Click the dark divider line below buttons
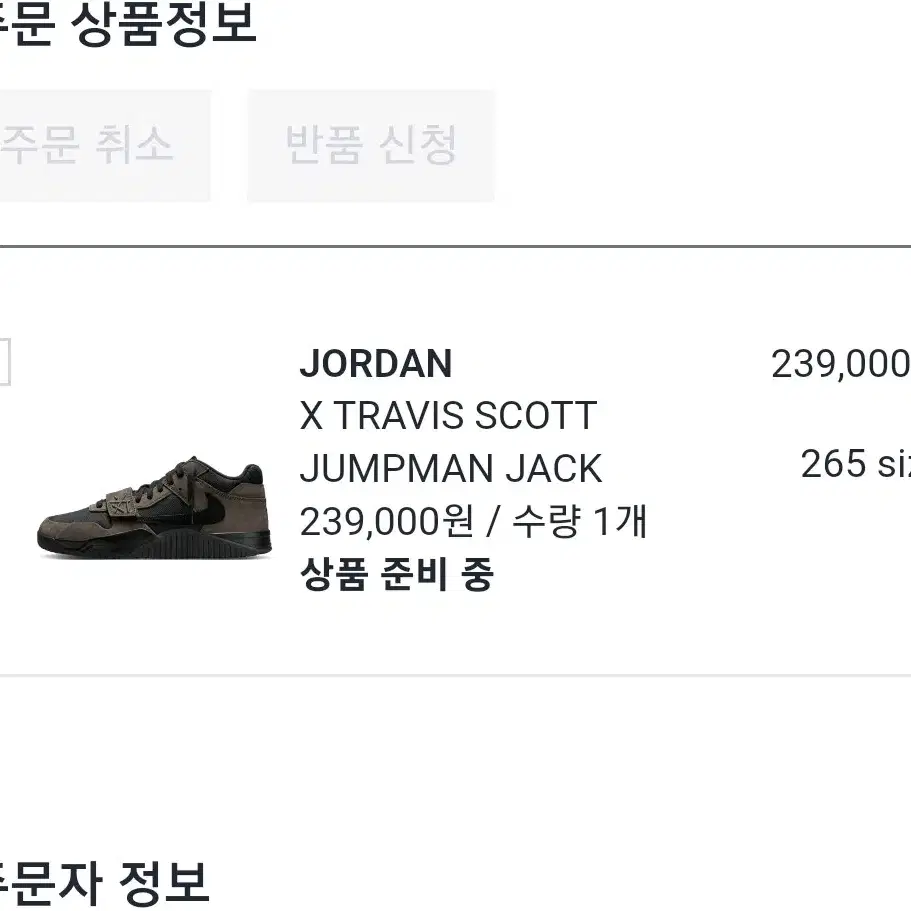This screenshot has width=911, height=911. [456, 247]
